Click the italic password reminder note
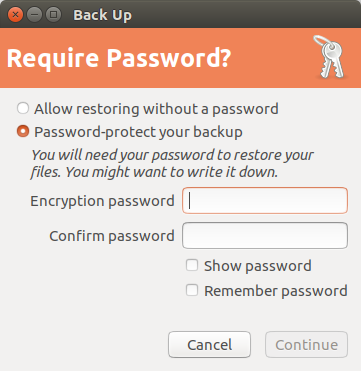Image resolution: width=361 pixels, height=371 pixels. (172, 164)
